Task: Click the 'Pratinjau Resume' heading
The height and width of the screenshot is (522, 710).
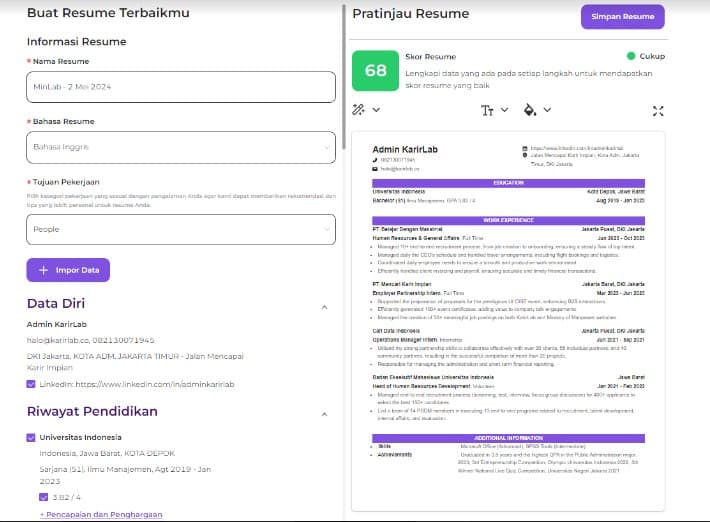Action: point(411,14)
